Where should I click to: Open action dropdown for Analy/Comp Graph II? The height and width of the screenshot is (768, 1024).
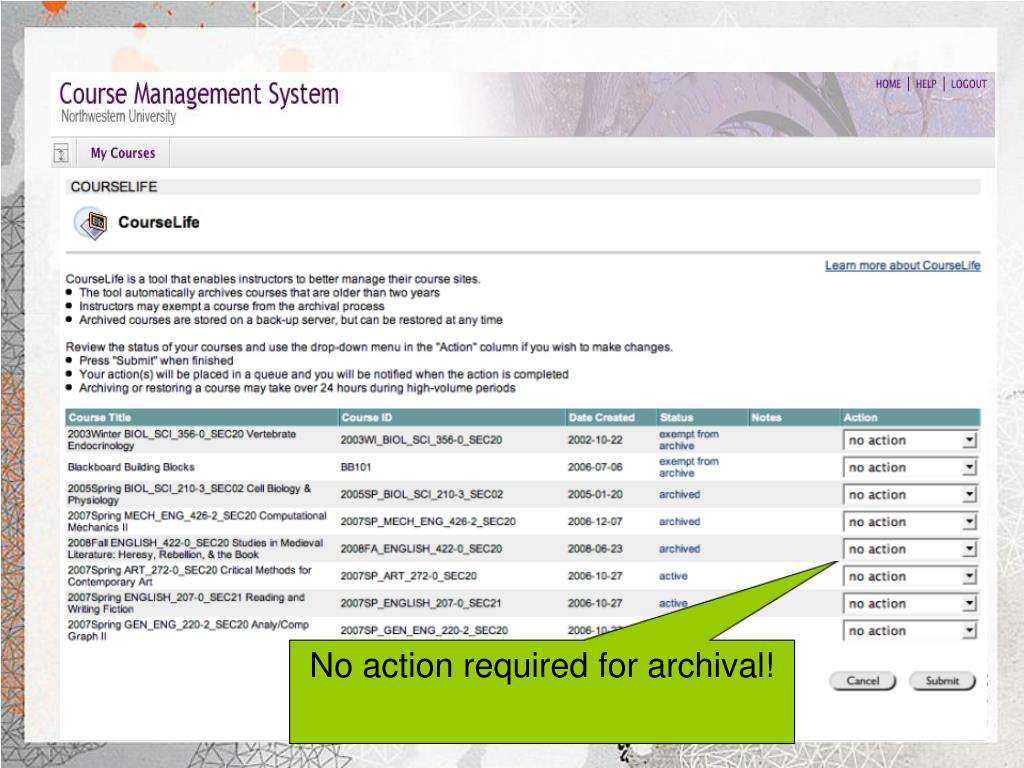(x=910, y=631)
